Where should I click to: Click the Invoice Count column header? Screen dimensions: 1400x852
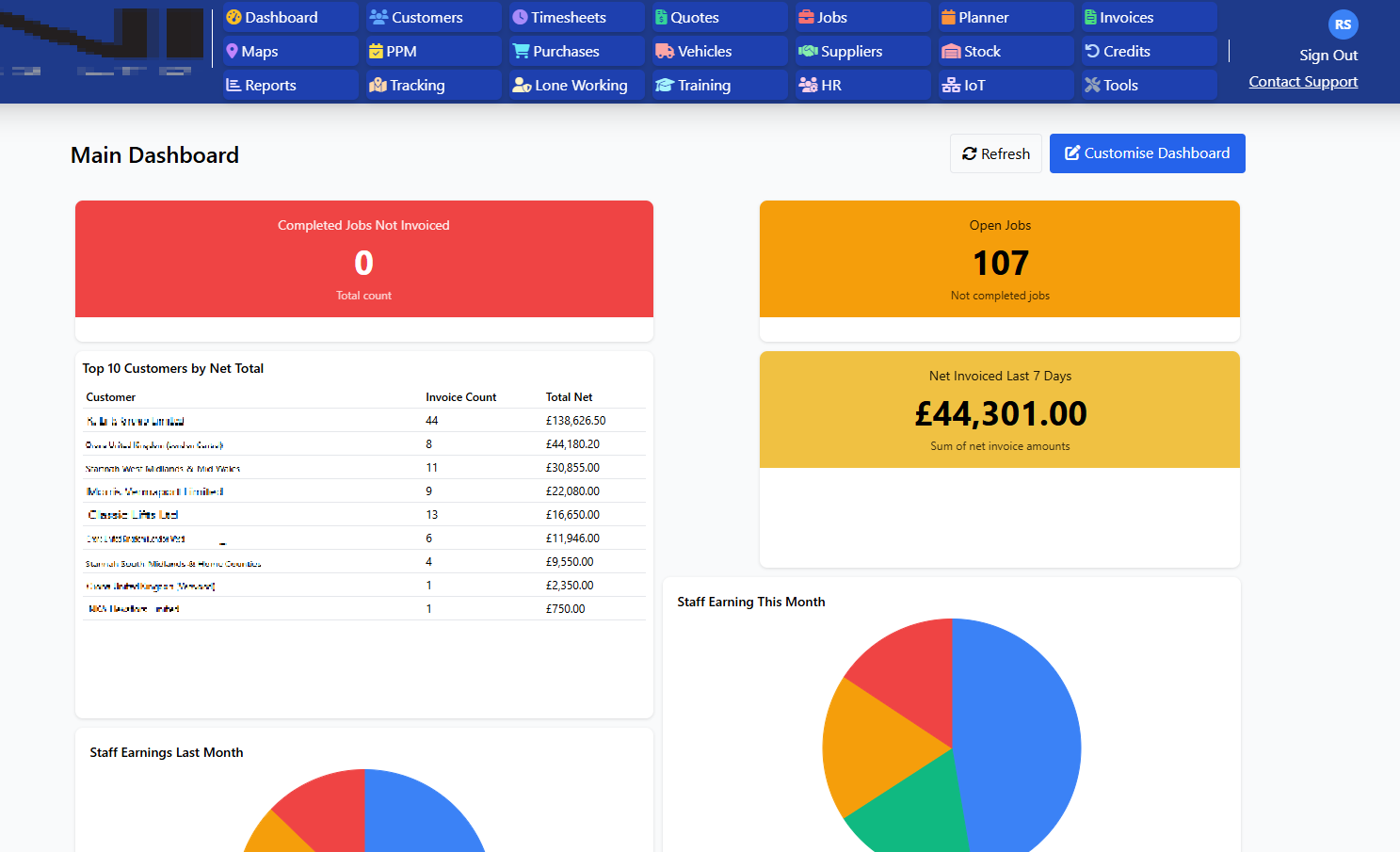coord(460,397)
